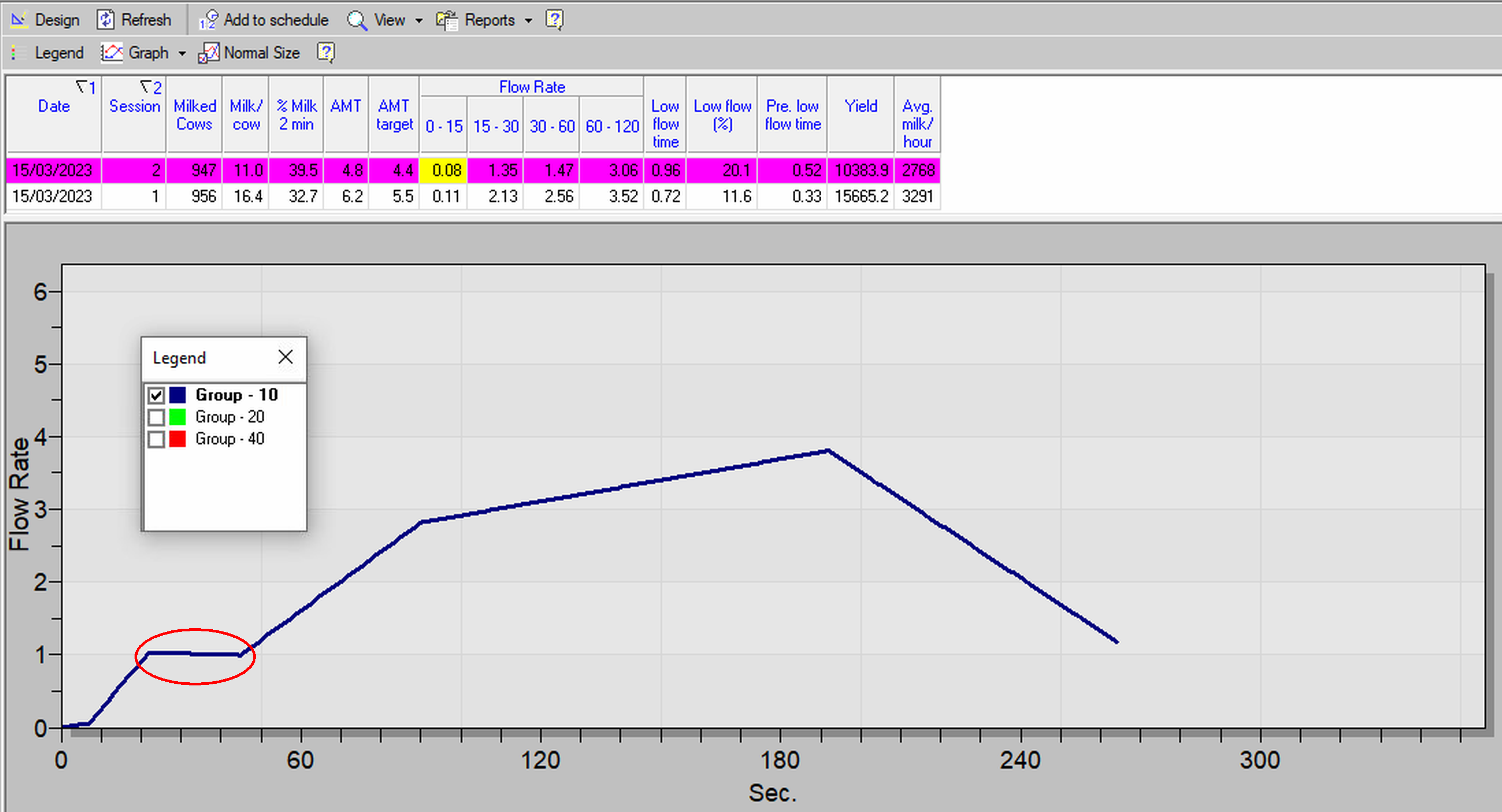Click the Legend toolbar icon
This screenshot has height=812, width=1502.
pyautogui.click(x=18, y=53)
